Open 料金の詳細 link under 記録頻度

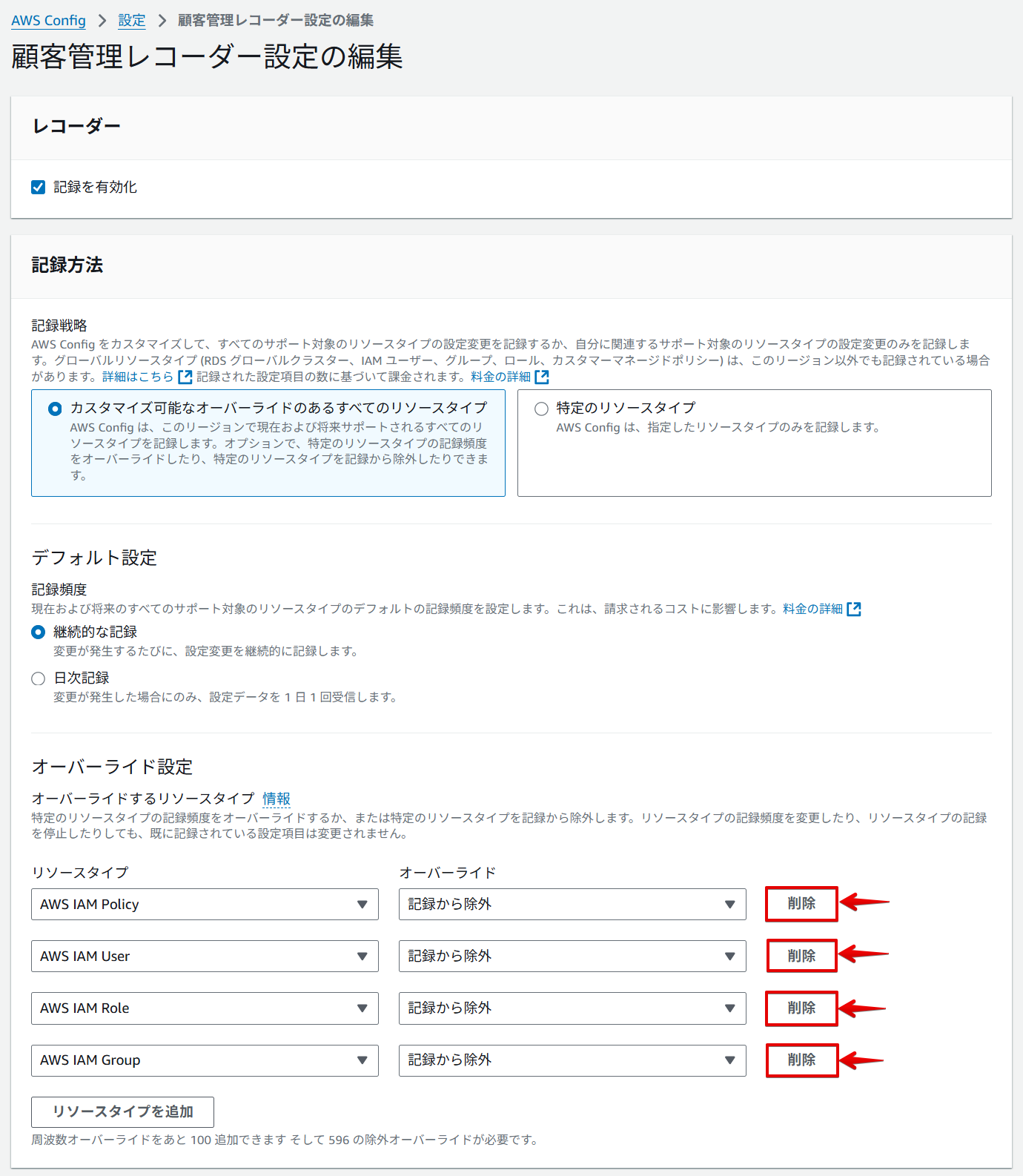click(x=813, y=609)
